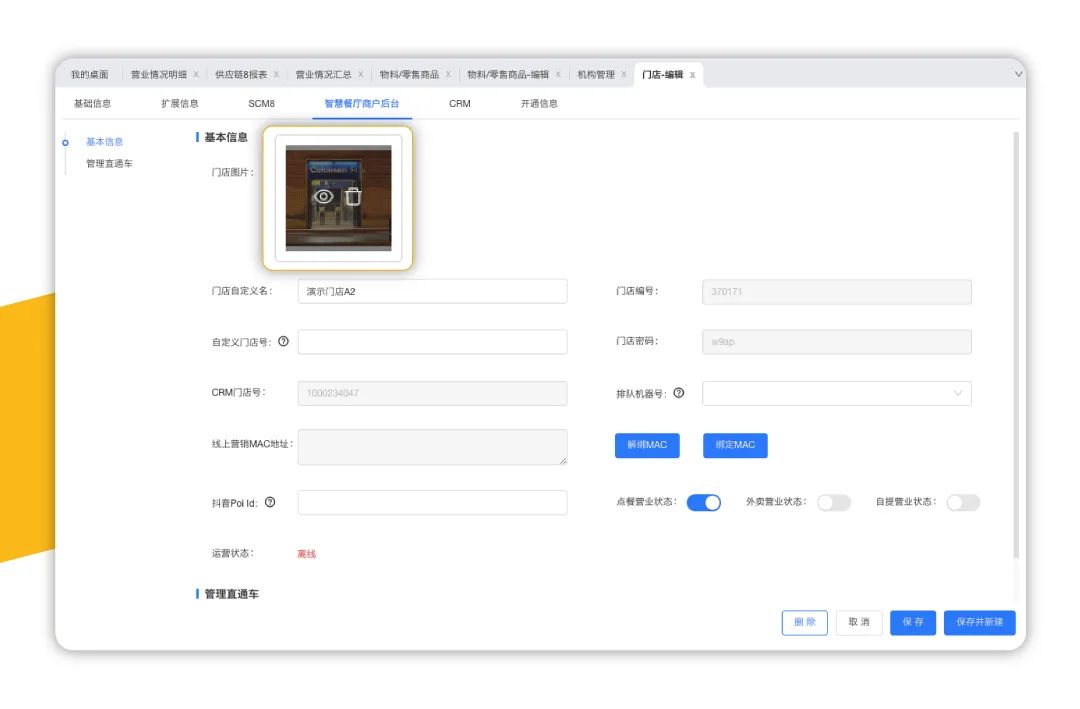This screenshot has height=709, width=1080.
Task: Click the 门店密码 disabled field
Action: (837, 342)
